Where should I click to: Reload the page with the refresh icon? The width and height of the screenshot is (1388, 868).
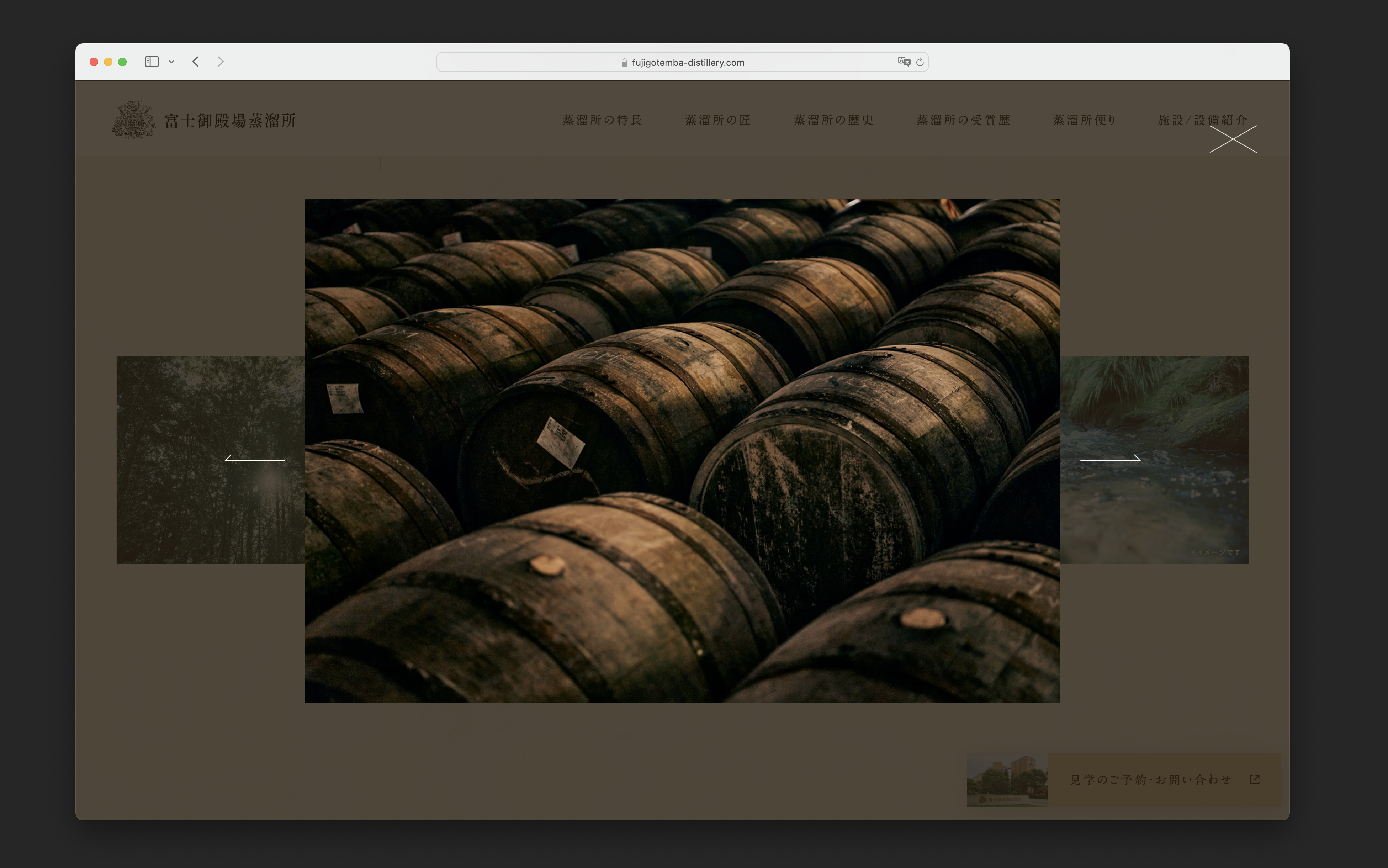coord(920,62)
